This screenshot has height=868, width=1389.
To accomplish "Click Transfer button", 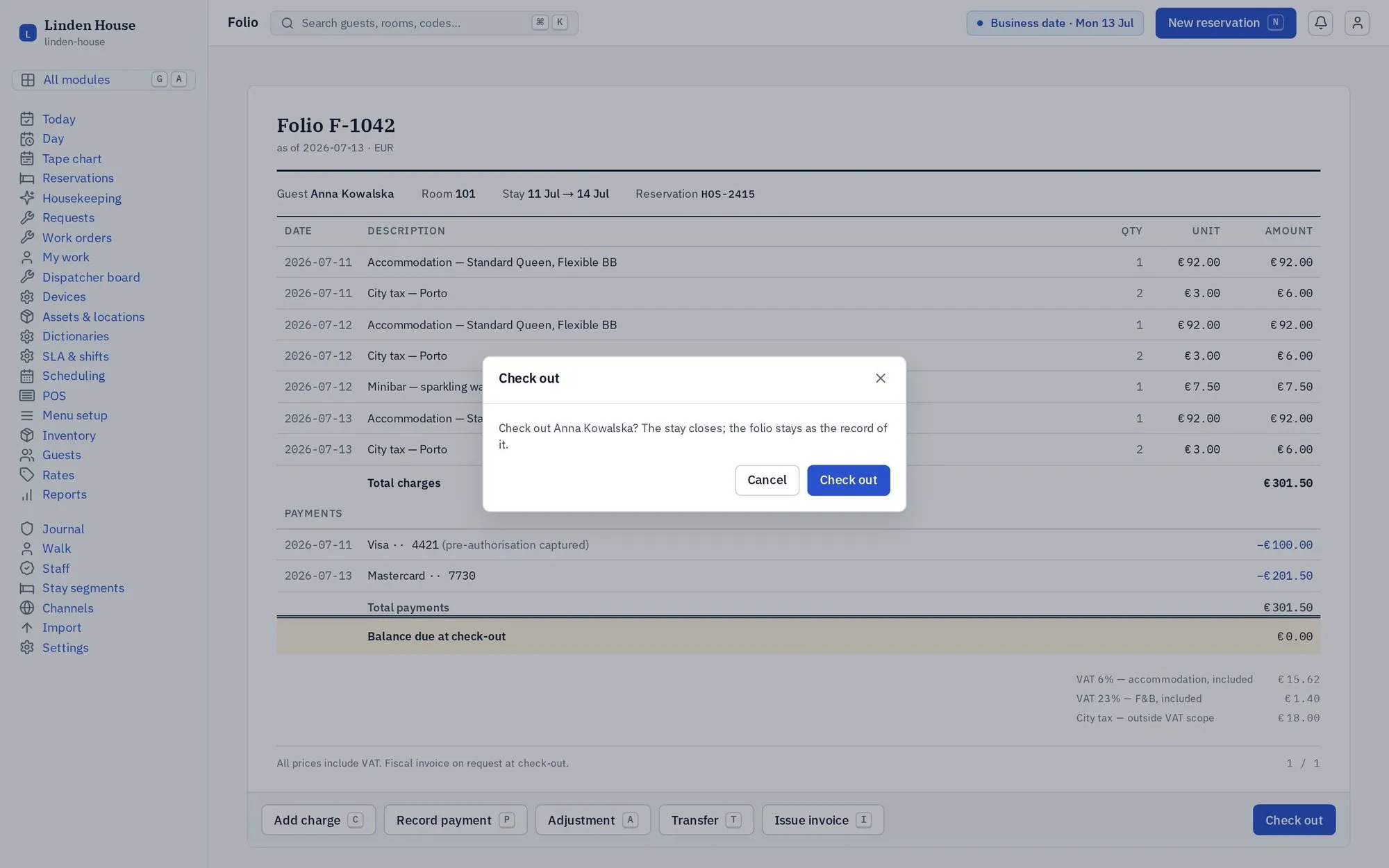I will pyautogui.click(x=706, y=820).
